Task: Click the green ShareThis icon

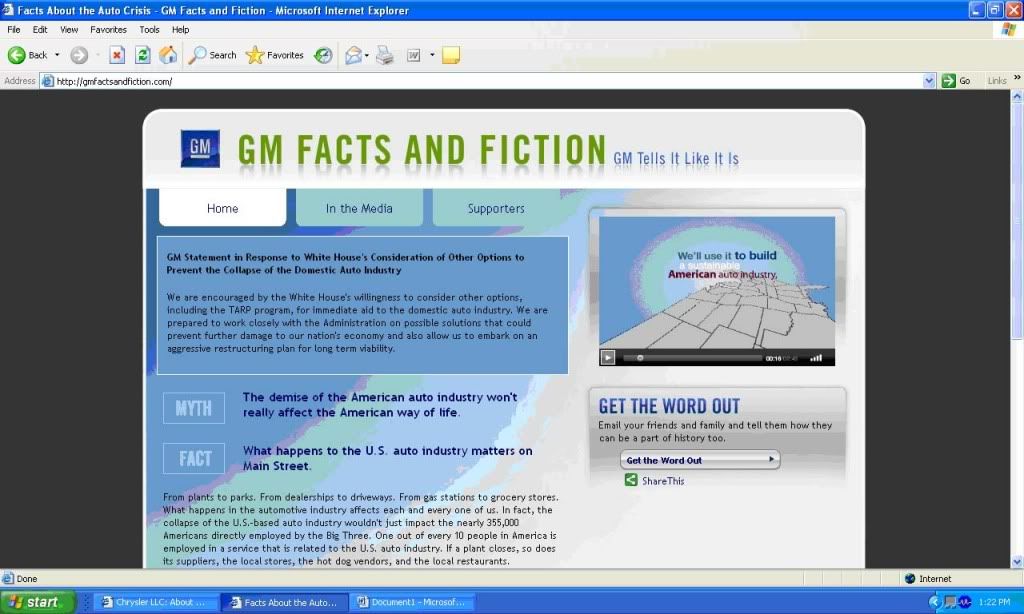Action: tap(631, 480)
